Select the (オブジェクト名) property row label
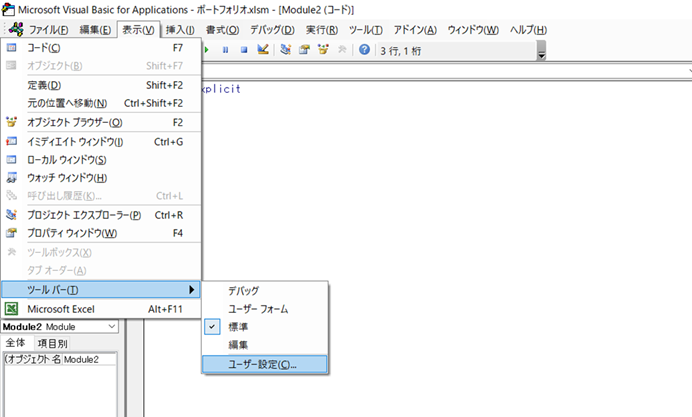 tap(33, 360)
